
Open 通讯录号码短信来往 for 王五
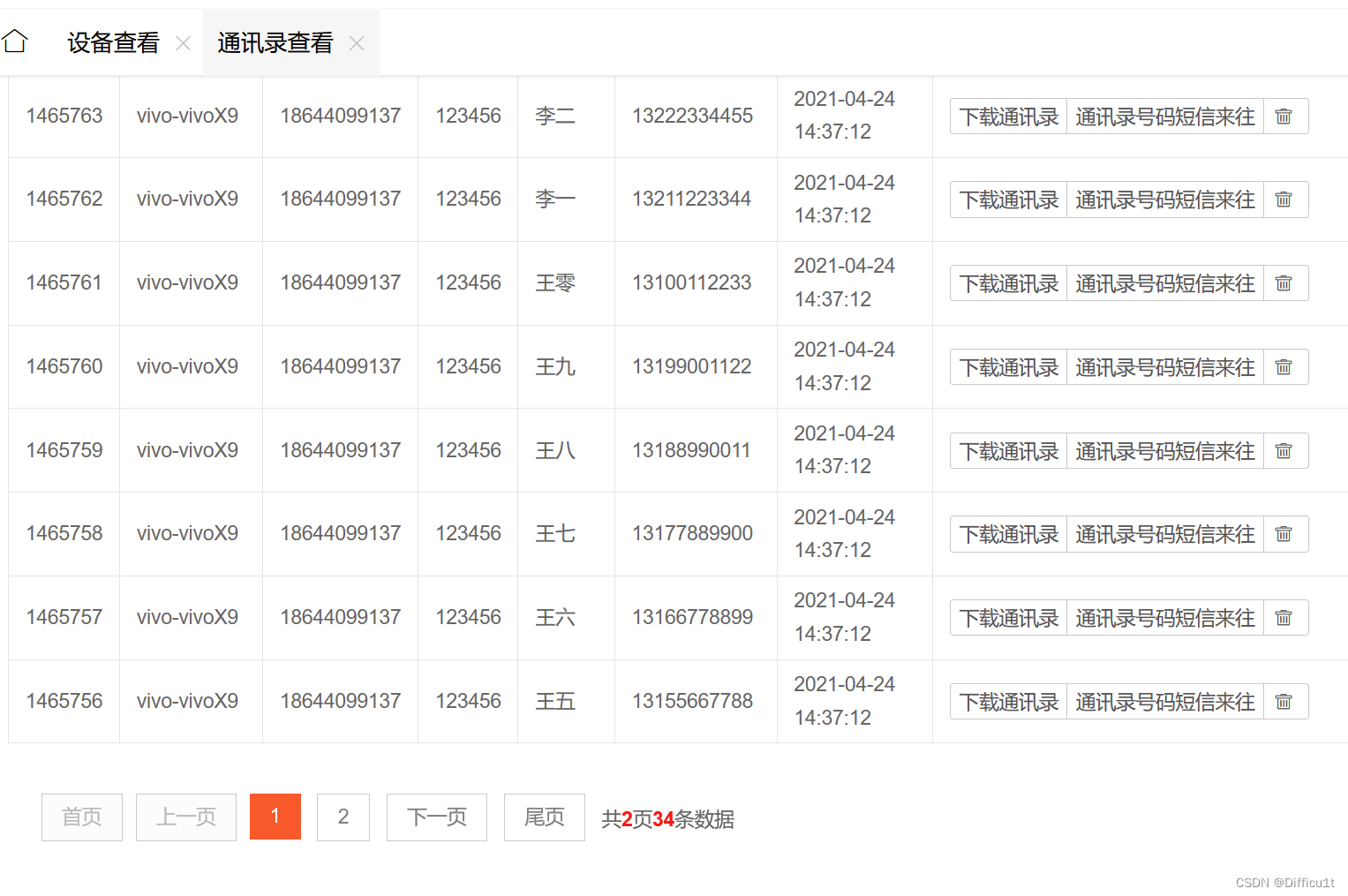pyautogui.click(x=1165, y=702)
